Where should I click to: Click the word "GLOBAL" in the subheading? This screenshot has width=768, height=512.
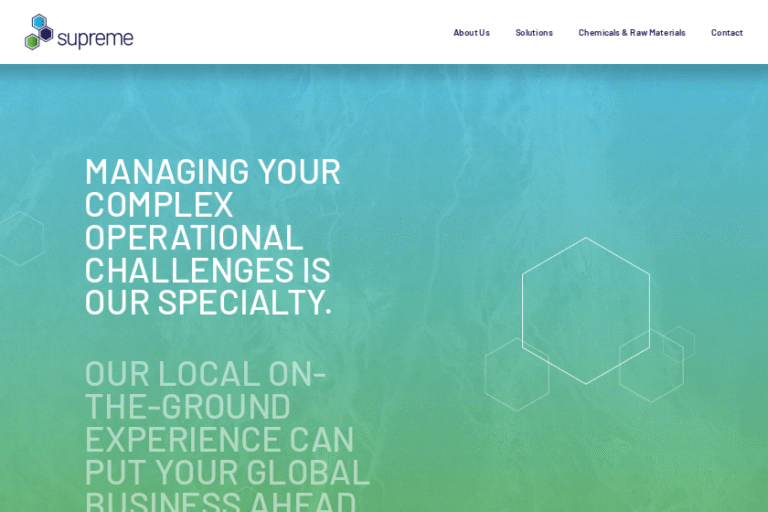308,472
